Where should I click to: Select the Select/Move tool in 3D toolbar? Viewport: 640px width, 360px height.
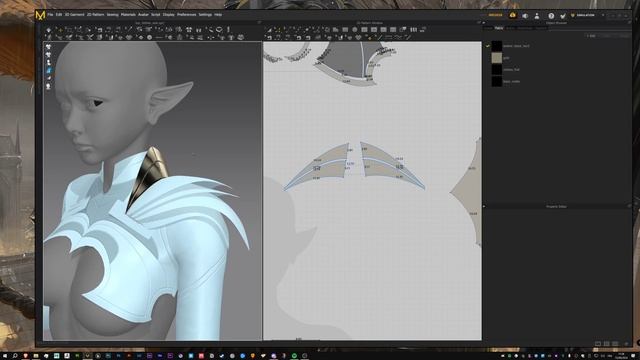pyautogui.click(x=49, y=30)
